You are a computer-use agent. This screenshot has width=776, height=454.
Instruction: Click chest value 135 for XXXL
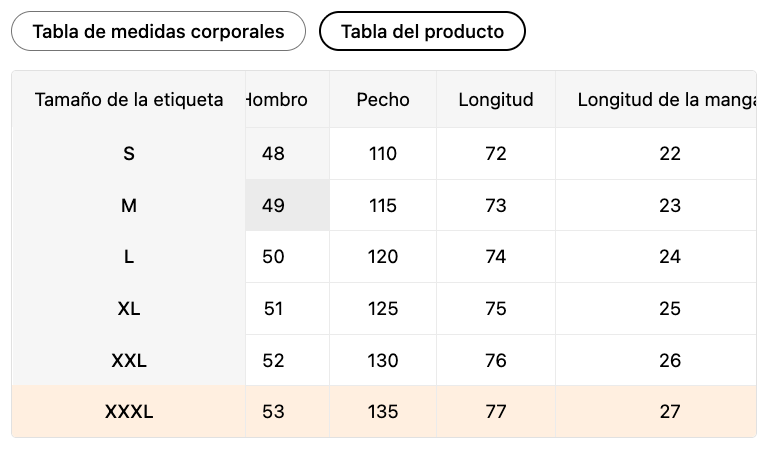pos(383,412)
